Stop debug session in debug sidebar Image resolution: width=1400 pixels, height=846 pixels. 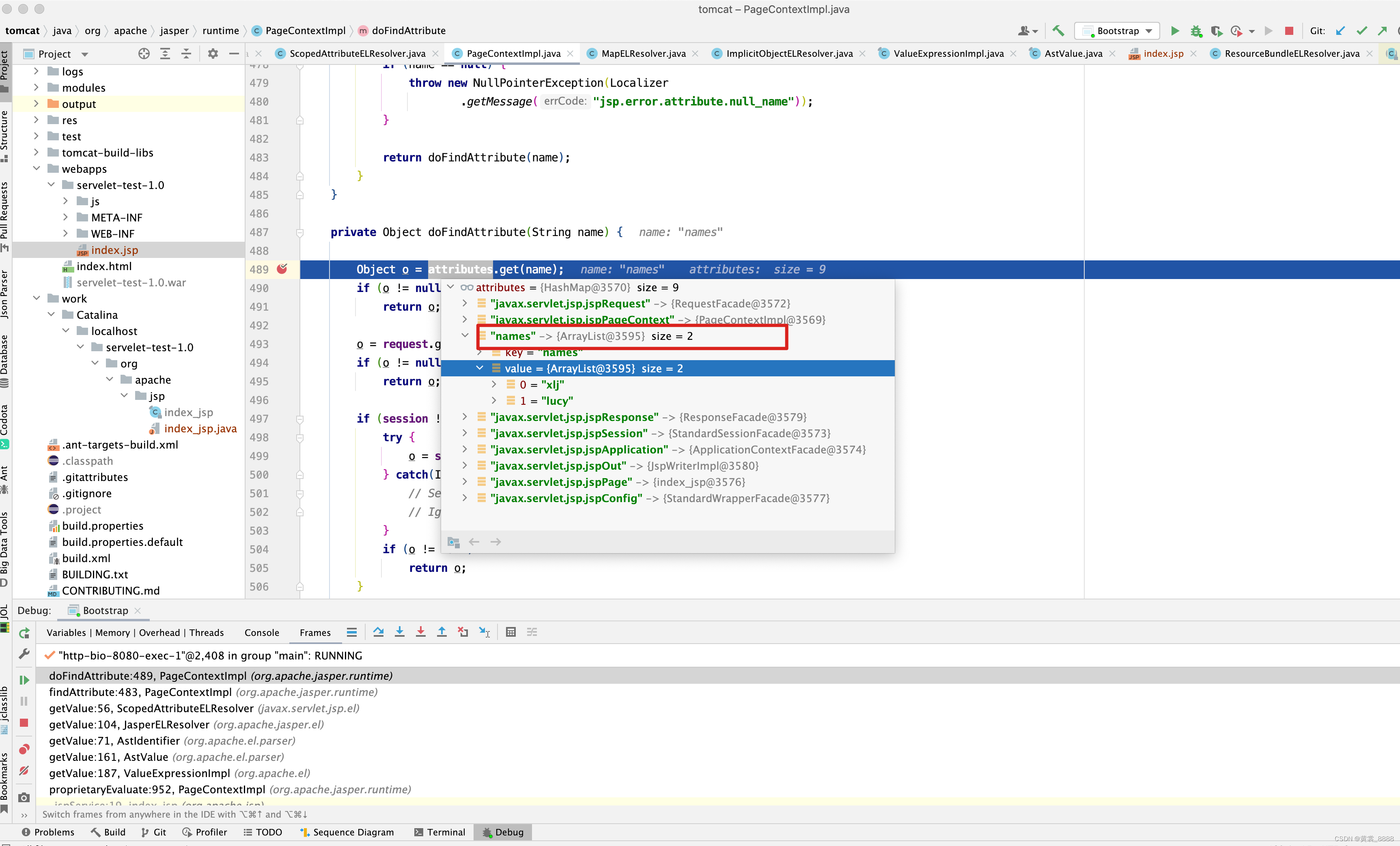click(x=24, y=723)
